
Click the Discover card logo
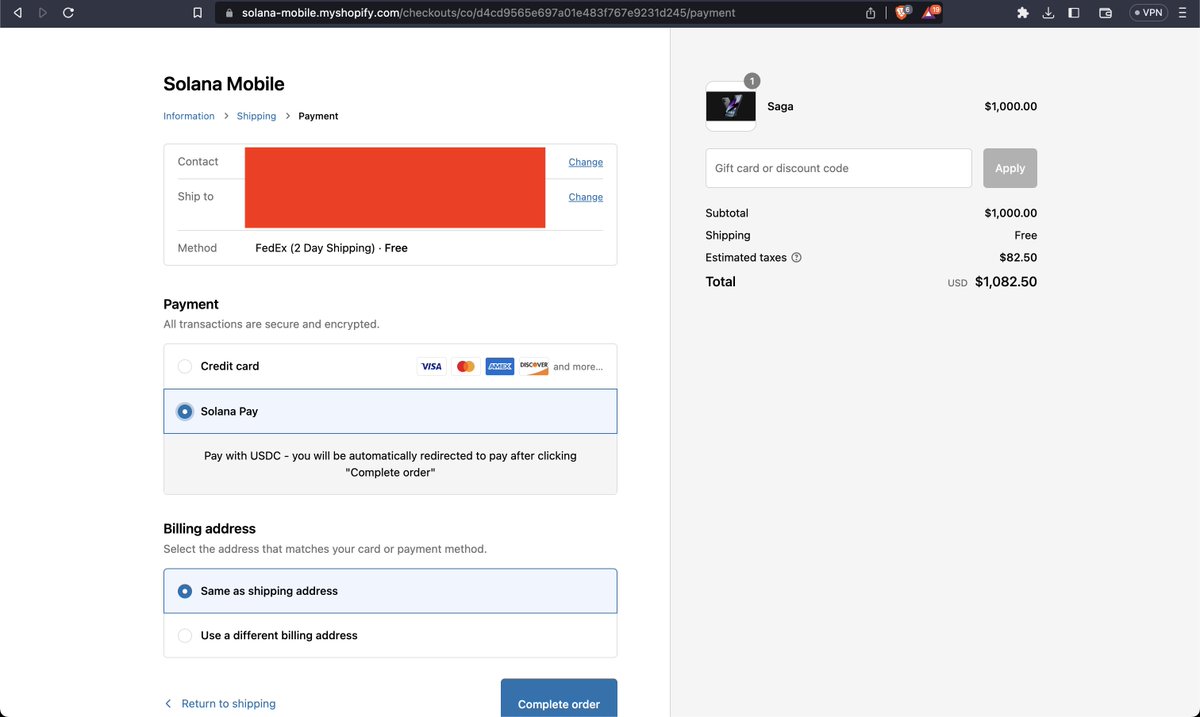[534, 366]
